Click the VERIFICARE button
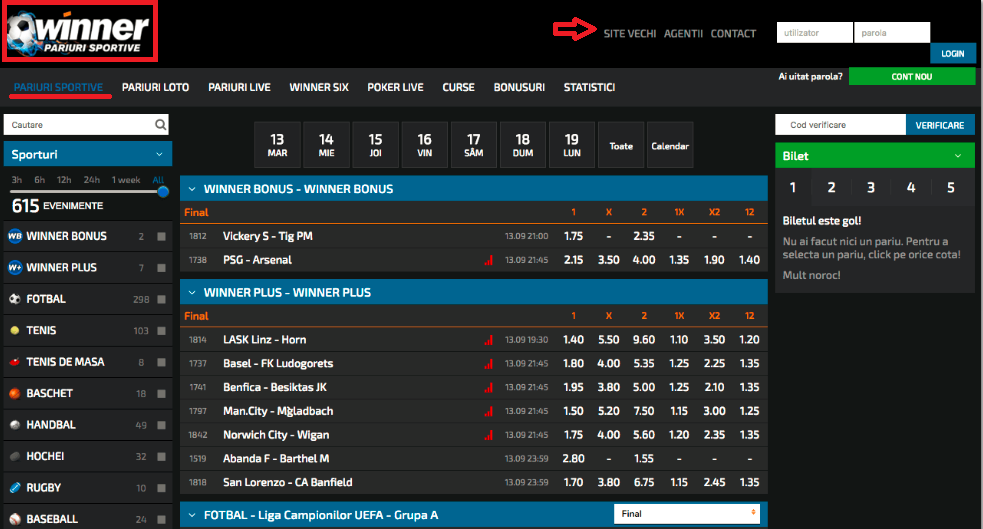Screen dimensions: 983x529 coord(940,125)
